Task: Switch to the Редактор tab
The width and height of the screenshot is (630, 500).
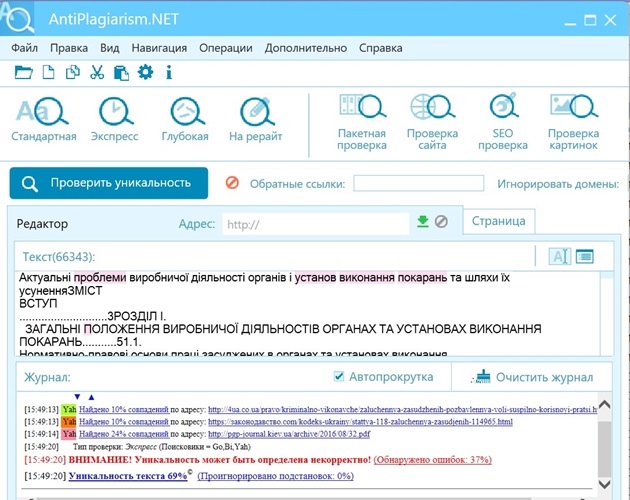Action: tap(42, 224)
